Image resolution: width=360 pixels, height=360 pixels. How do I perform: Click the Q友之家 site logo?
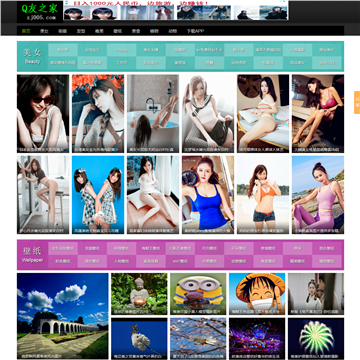[40, 12]
